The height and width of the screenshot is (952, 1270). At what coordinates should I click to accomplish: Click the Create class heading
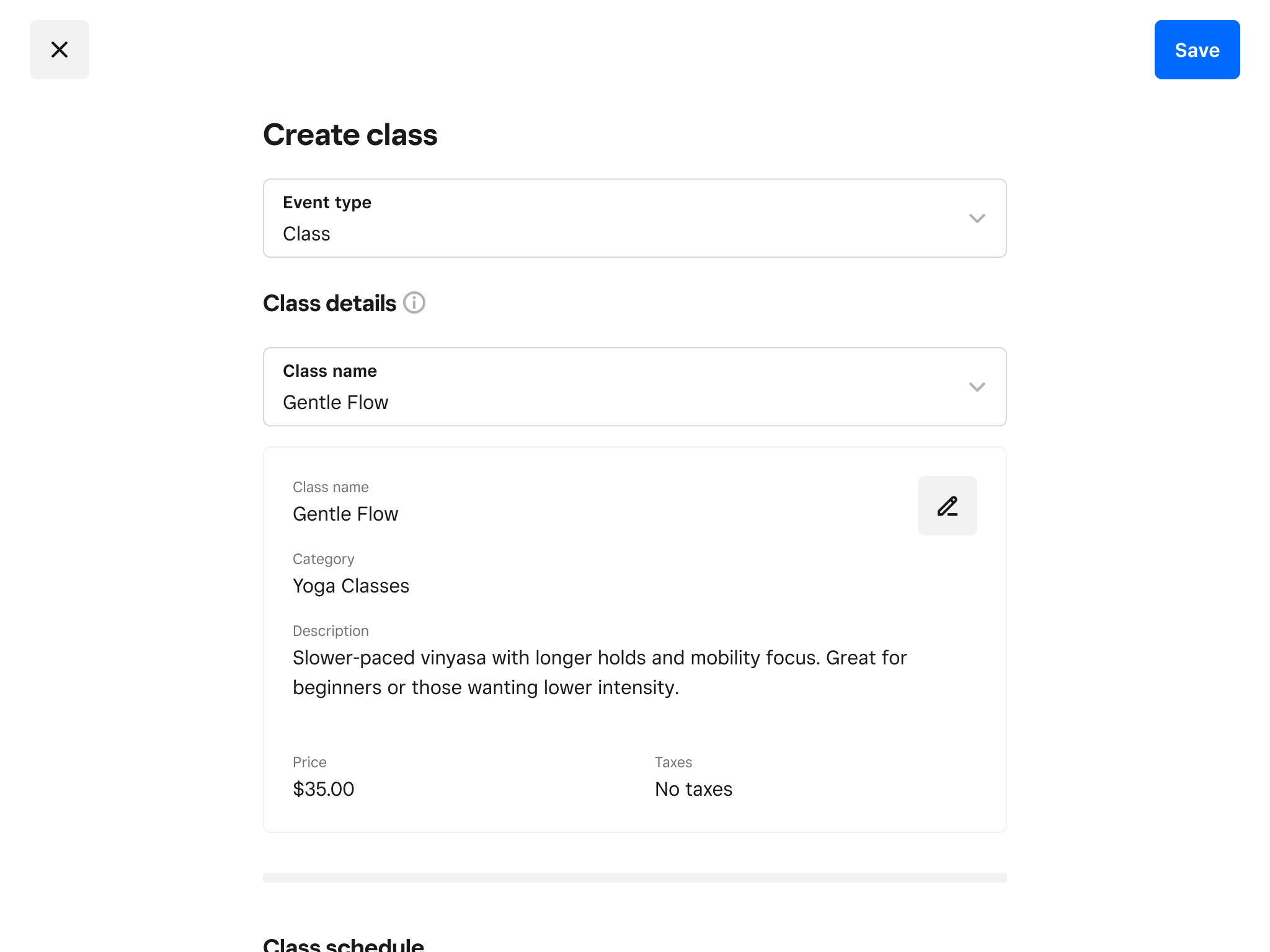[x=350, y=134]
